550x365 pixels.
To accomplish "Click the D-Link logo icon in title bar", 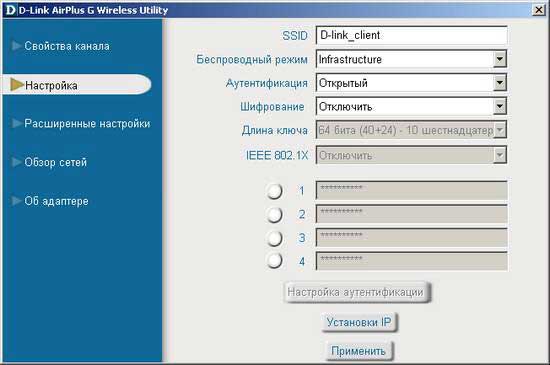I will tap(11, 10).
